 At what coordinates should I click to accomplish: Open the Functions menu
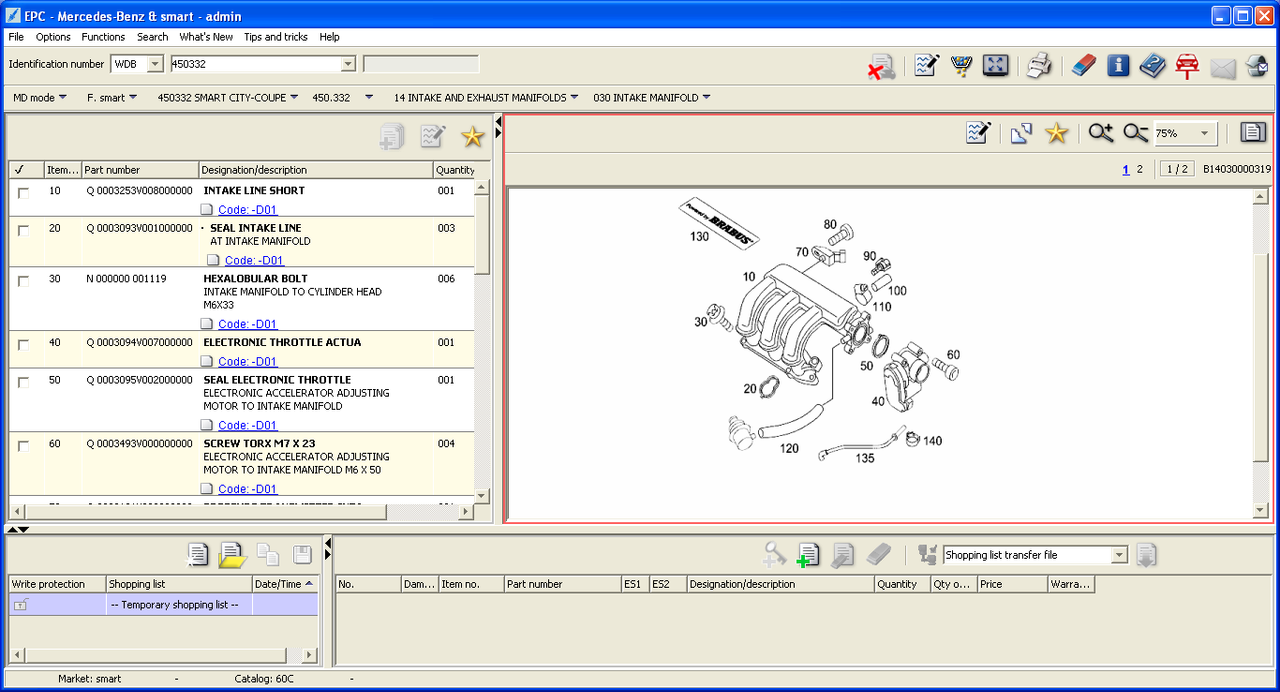tap(103, 37)
